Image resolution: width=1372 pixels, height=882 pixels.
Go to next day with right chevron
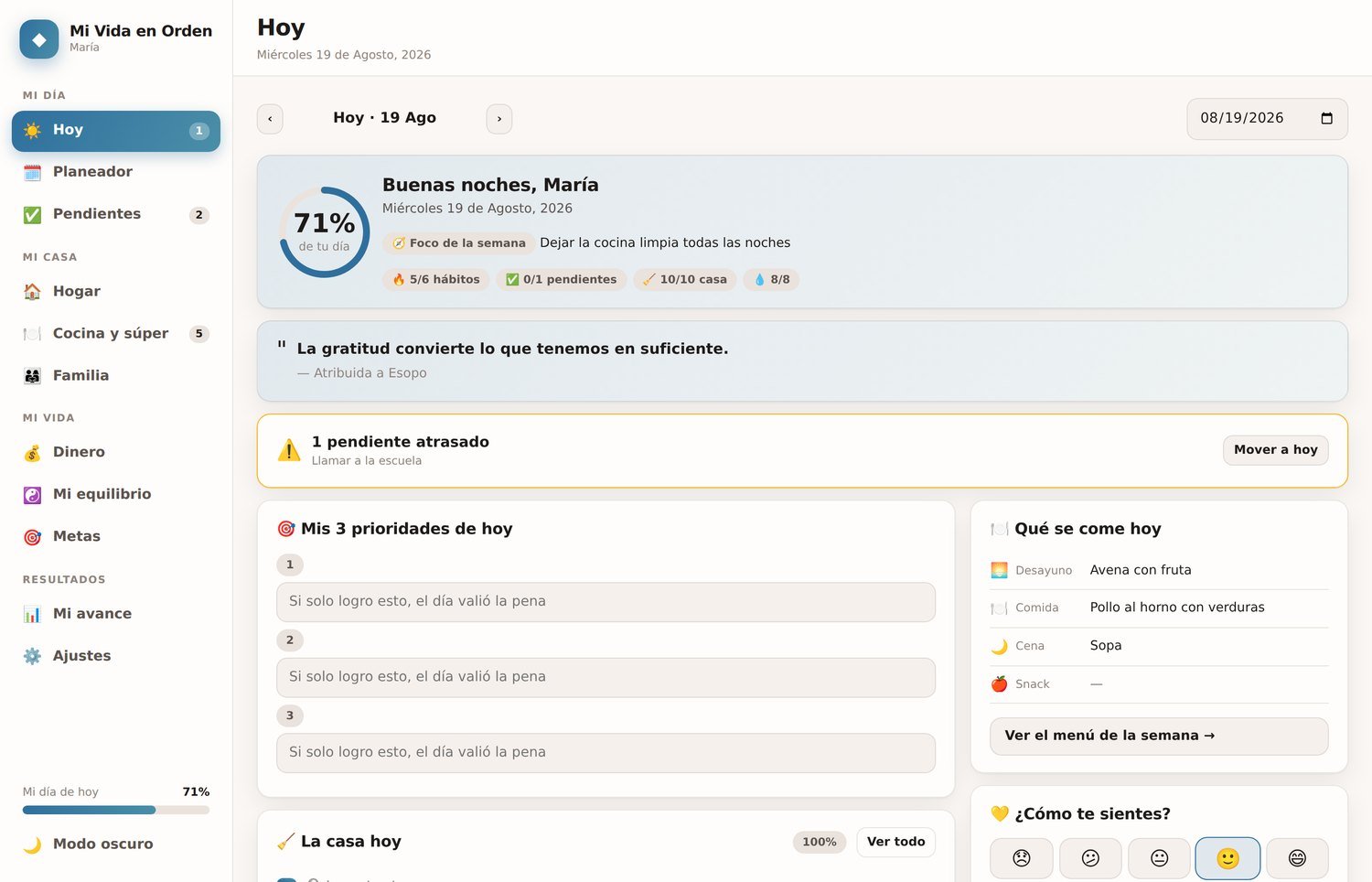tap(498, 119)
